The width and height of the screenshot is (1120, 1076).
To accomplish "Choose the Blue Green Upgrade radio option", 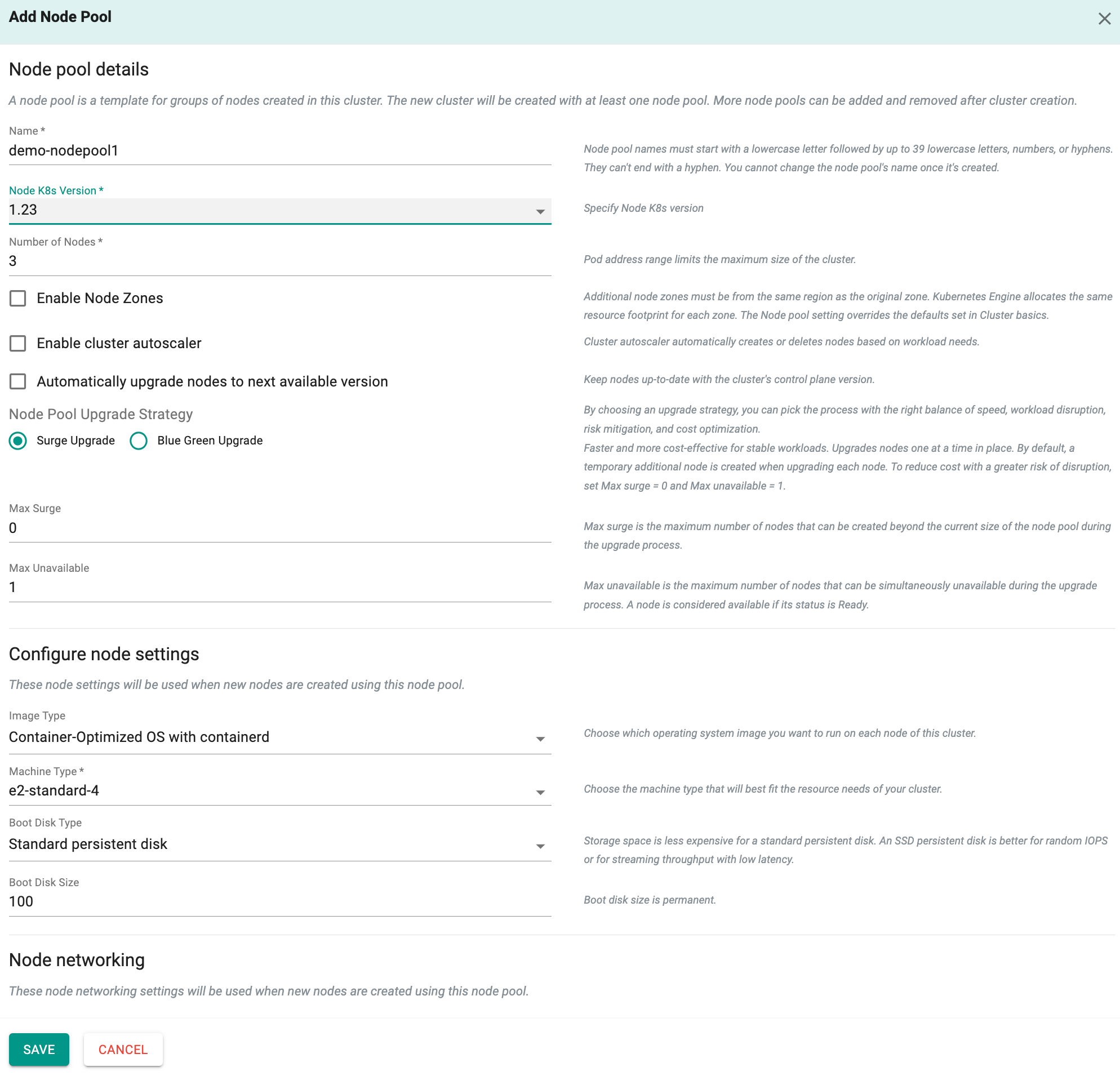I will click(x=138, y=441).
